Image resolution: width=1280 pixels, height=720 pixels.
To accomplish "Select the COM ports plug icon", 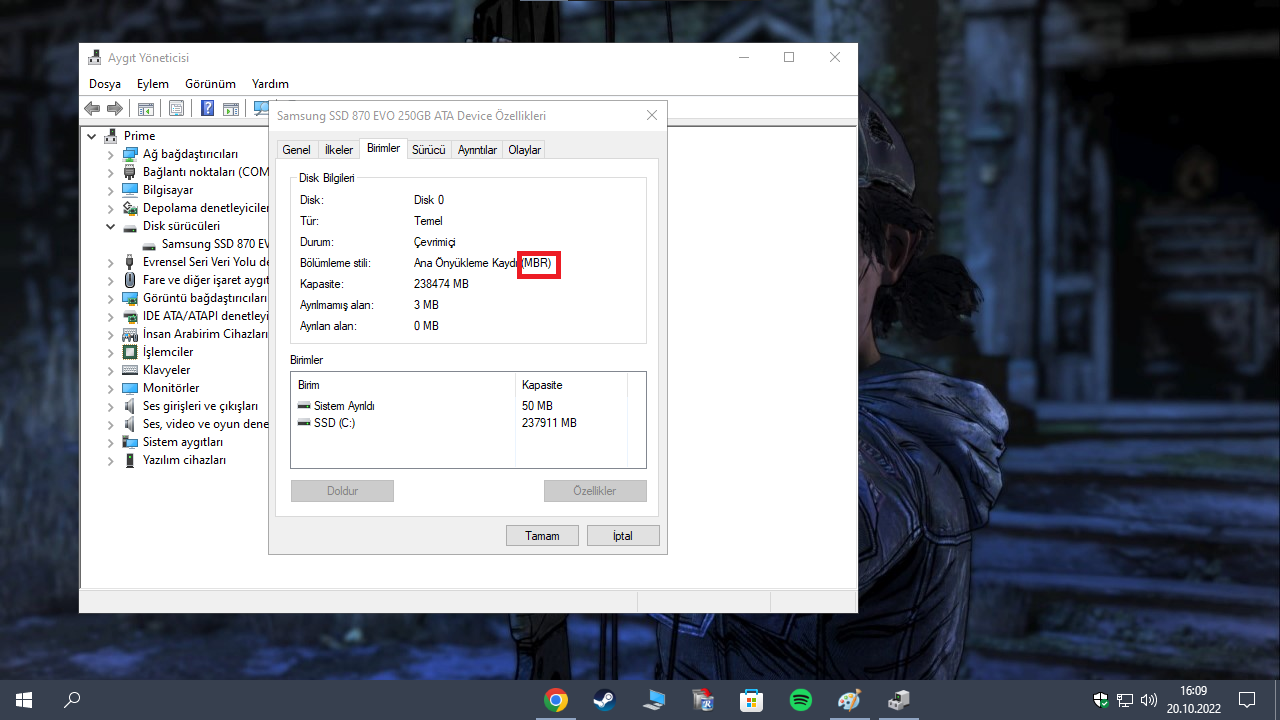I will (130, 172).
